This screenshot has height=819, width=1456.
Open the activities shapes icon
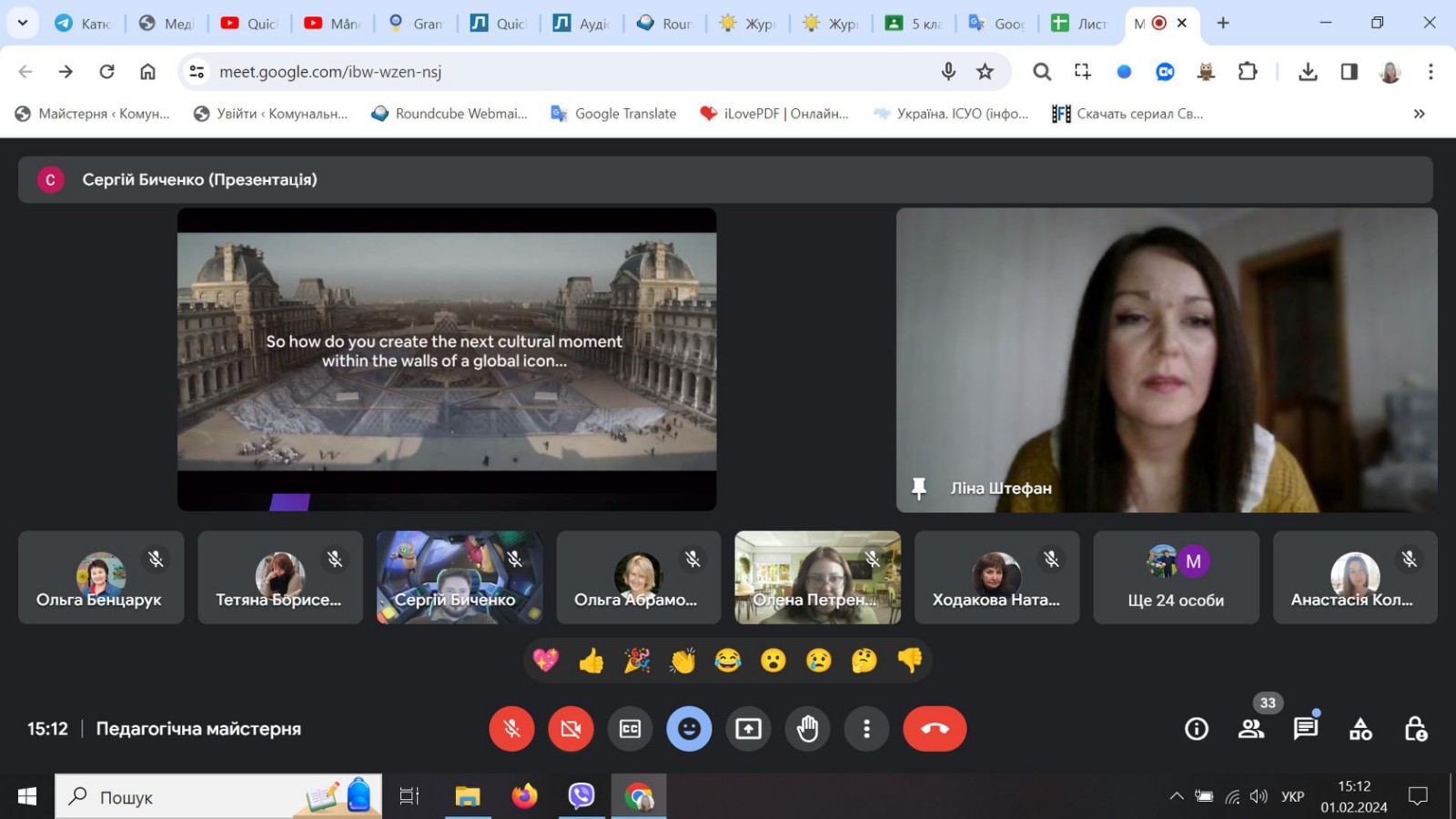1360,729
